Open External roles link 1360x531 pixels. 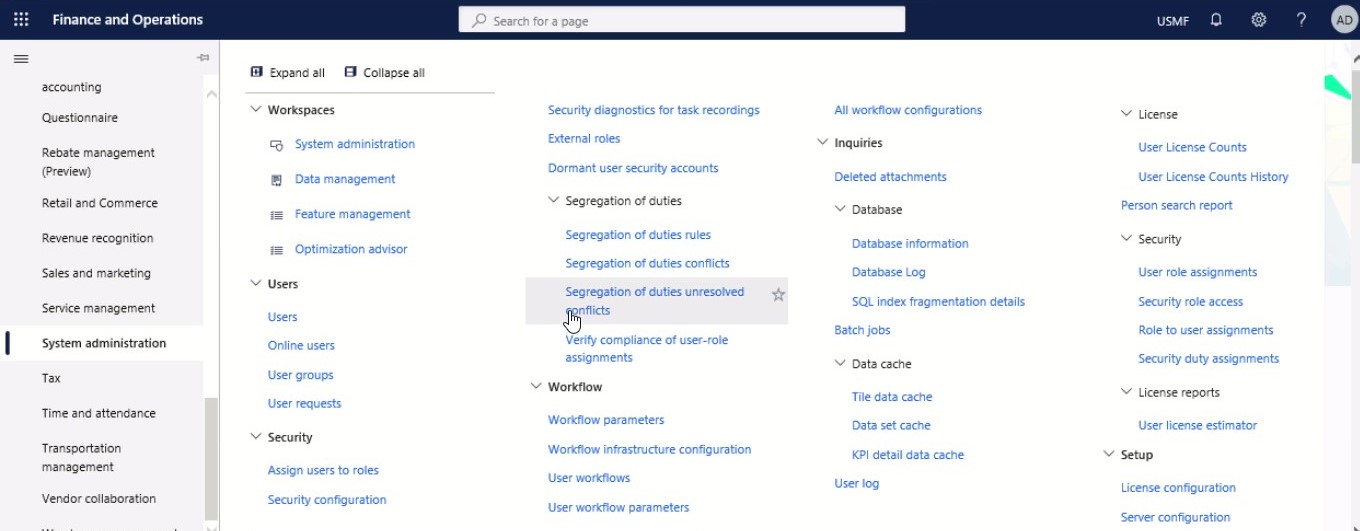584,138
